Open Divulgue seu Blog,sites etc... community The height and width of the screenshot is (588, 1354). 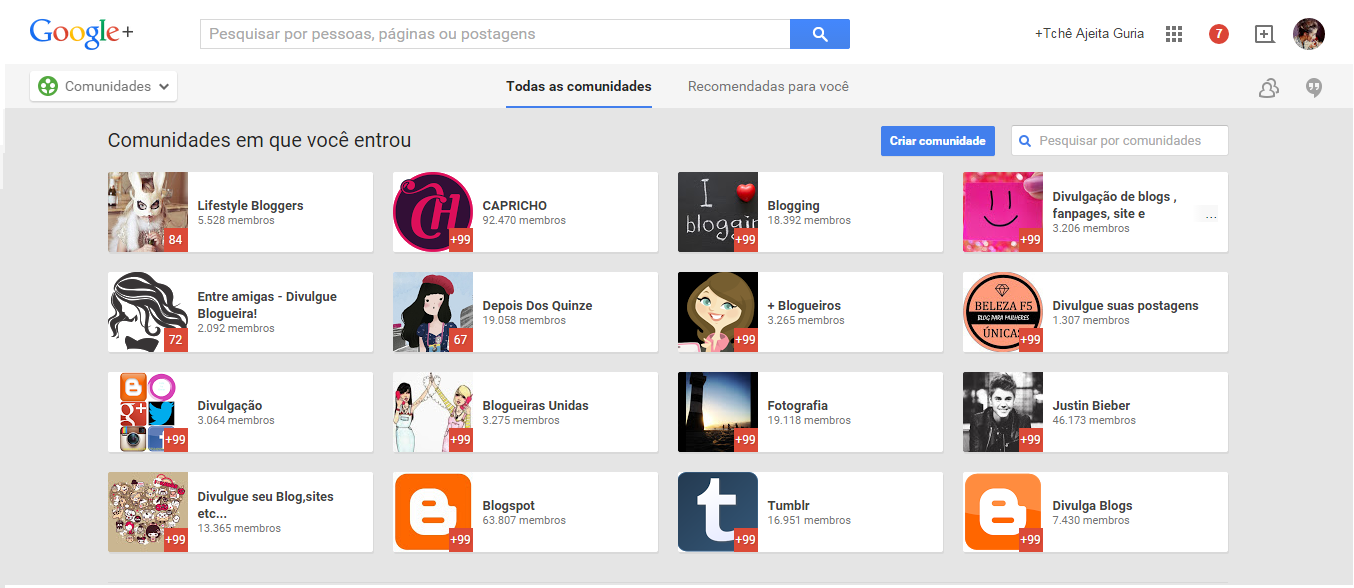tap(265, 504)
